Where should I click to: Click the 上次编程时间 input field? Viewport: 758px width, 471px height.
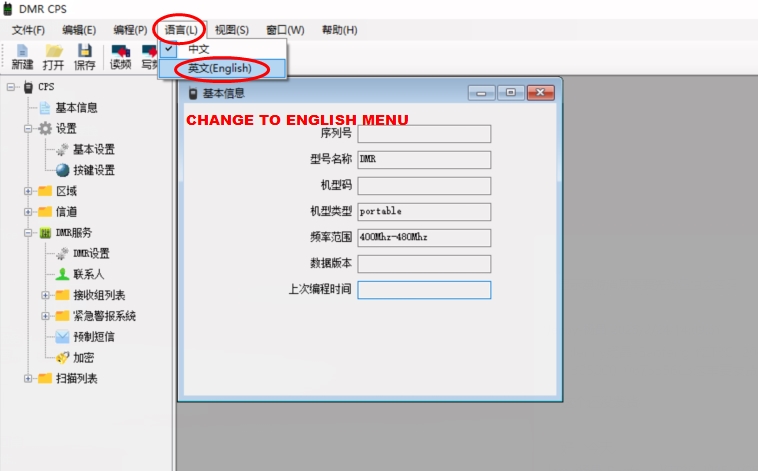[x=424, y=290]
